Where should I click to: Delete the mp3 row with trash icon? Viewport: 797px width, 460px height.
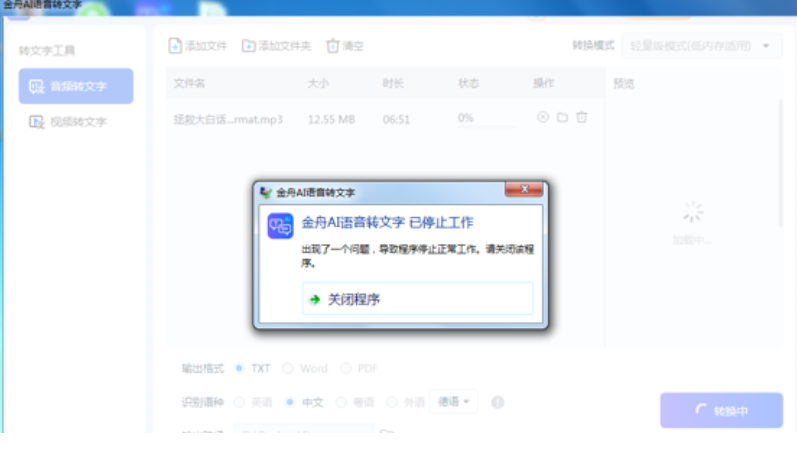point(582,117)
